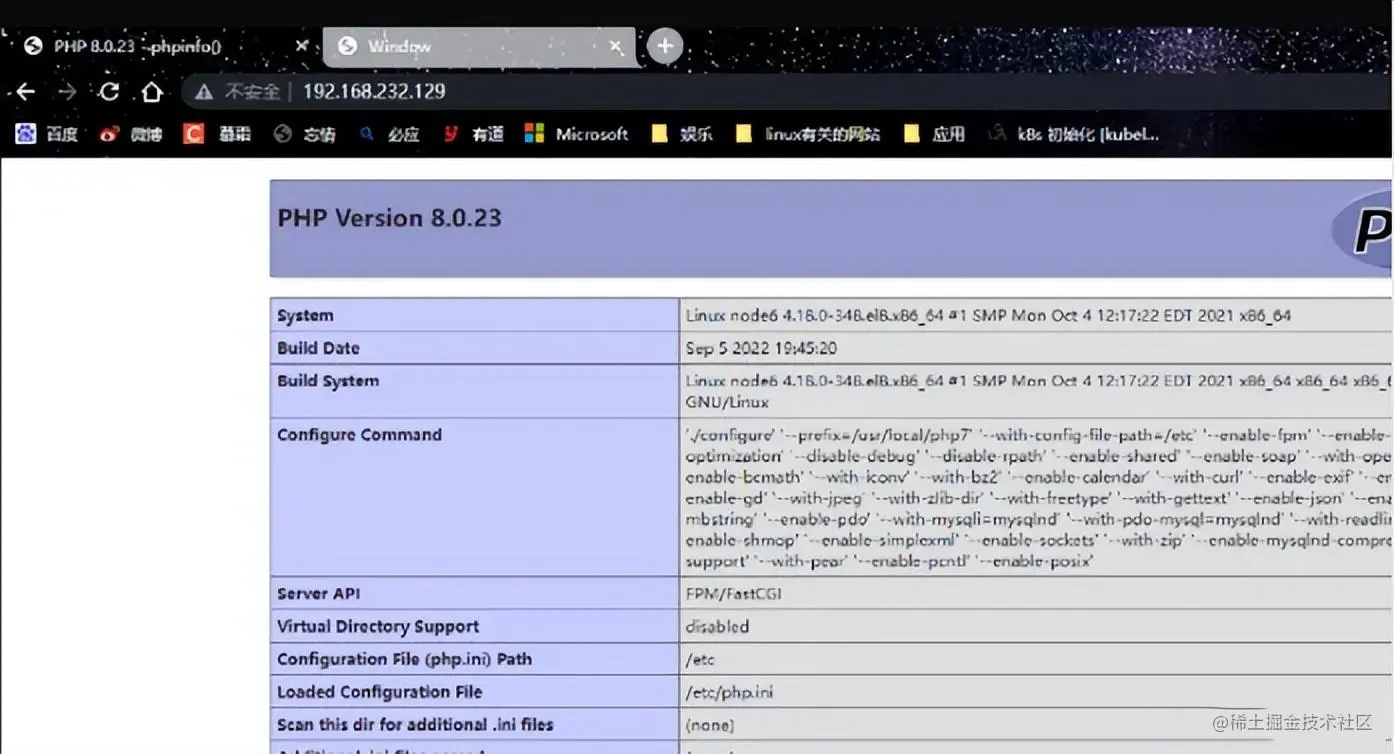Open the 必应 search bookmark

(x=389, y=134)
